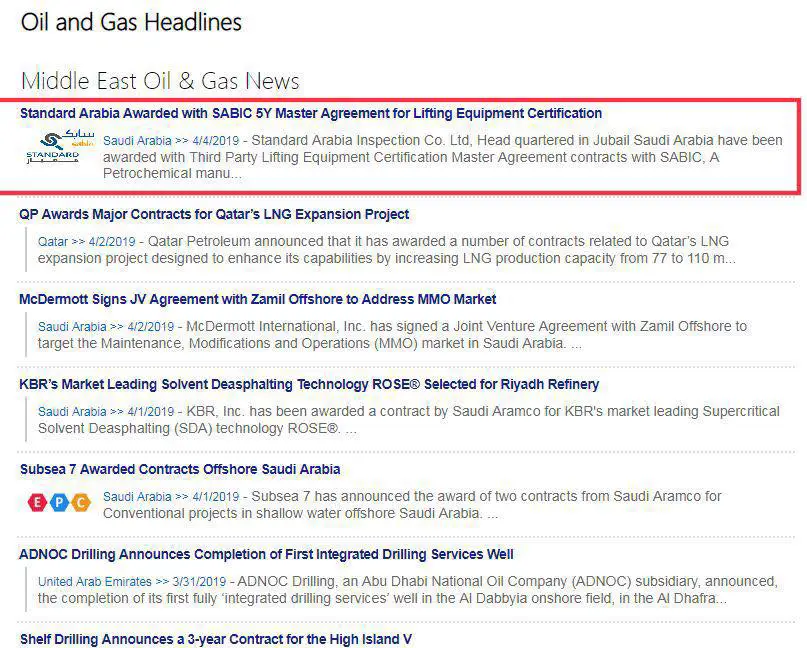Open Shelf Drilling High Island V headline

[x=215, y=639]
